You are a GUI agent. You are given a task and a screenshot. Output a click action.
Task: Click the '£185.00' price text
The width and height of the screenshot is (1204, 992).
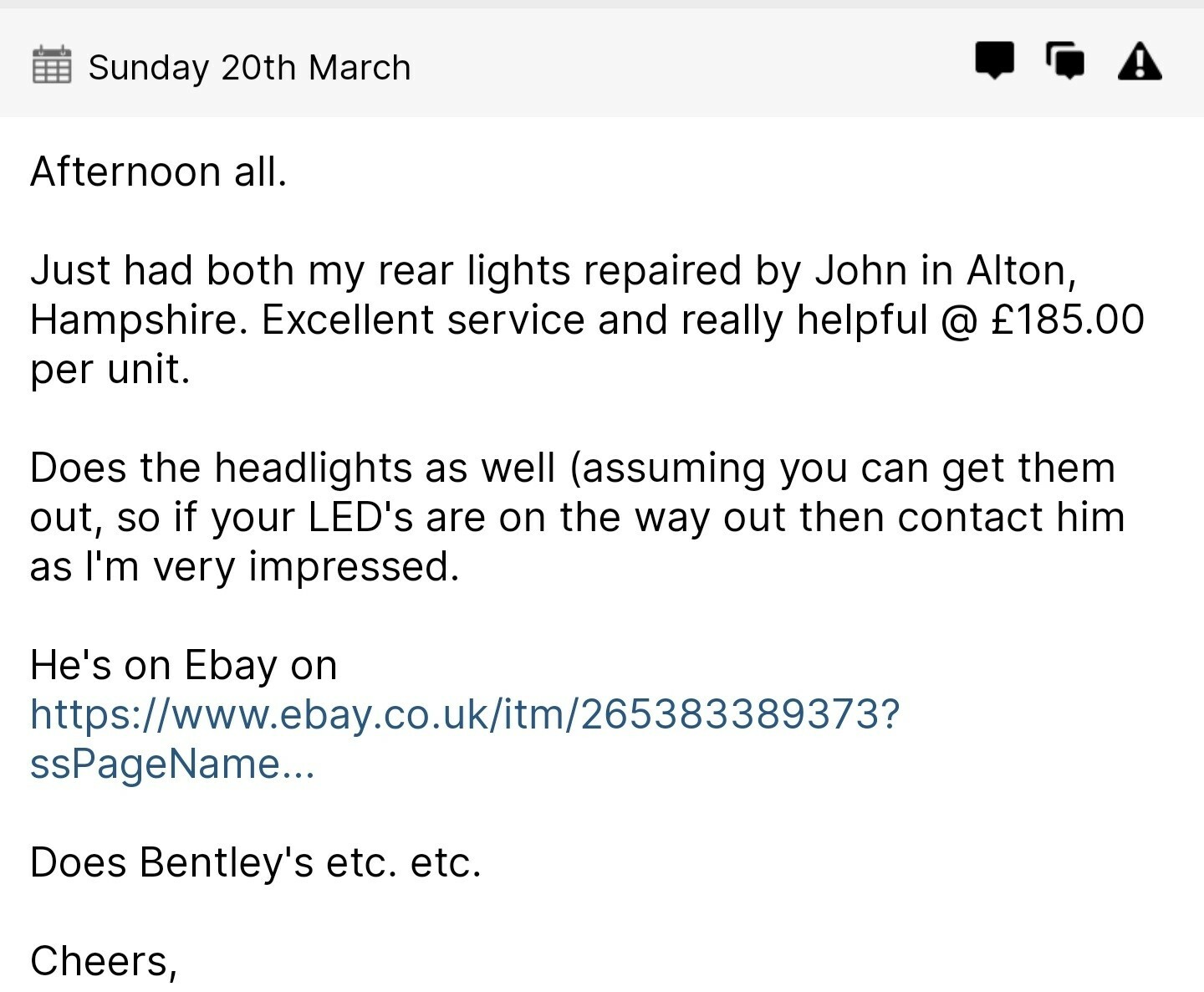(x=1067, y=320)
